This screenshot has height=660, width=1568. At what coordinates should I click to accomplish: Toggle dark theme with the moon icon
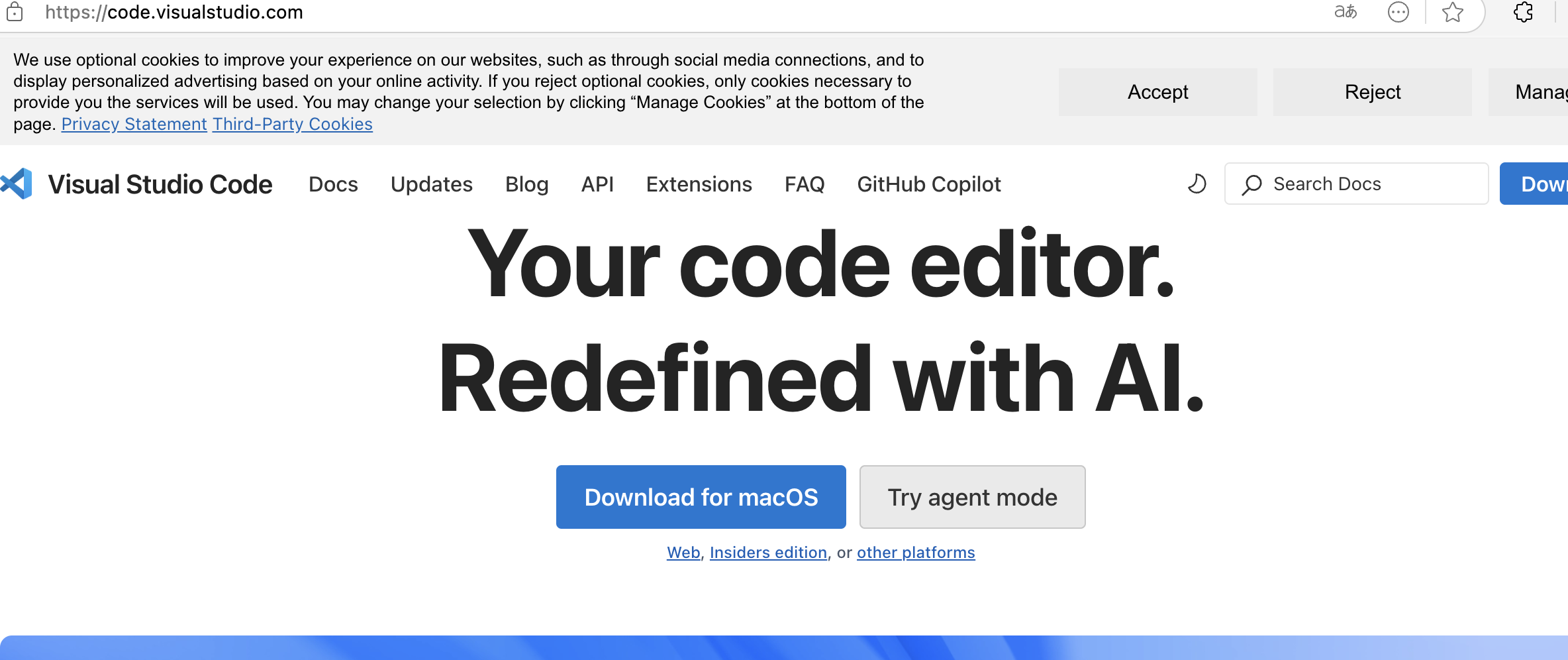click(1197, 184)
